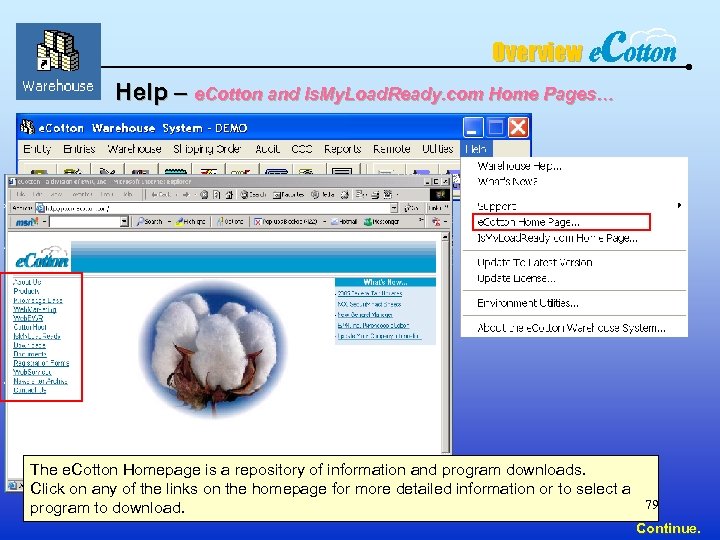
Task: Choose Update To Latest Version
Action: [x=534, y=262]
